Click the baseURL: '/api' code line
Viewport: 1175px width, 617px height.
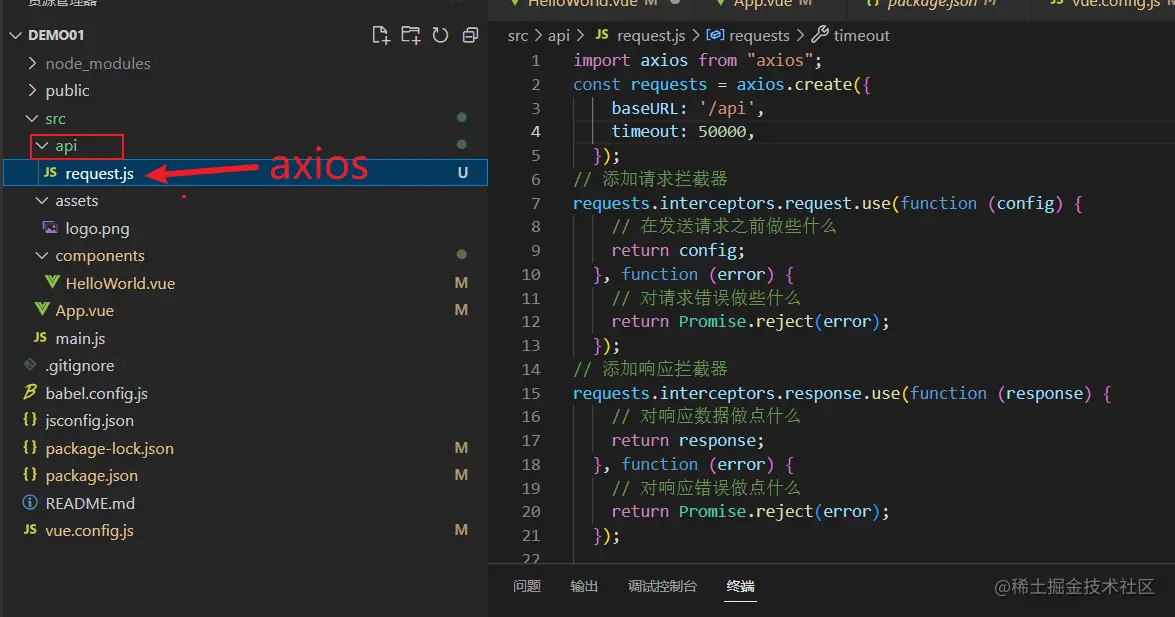click(x=687, y=108)
